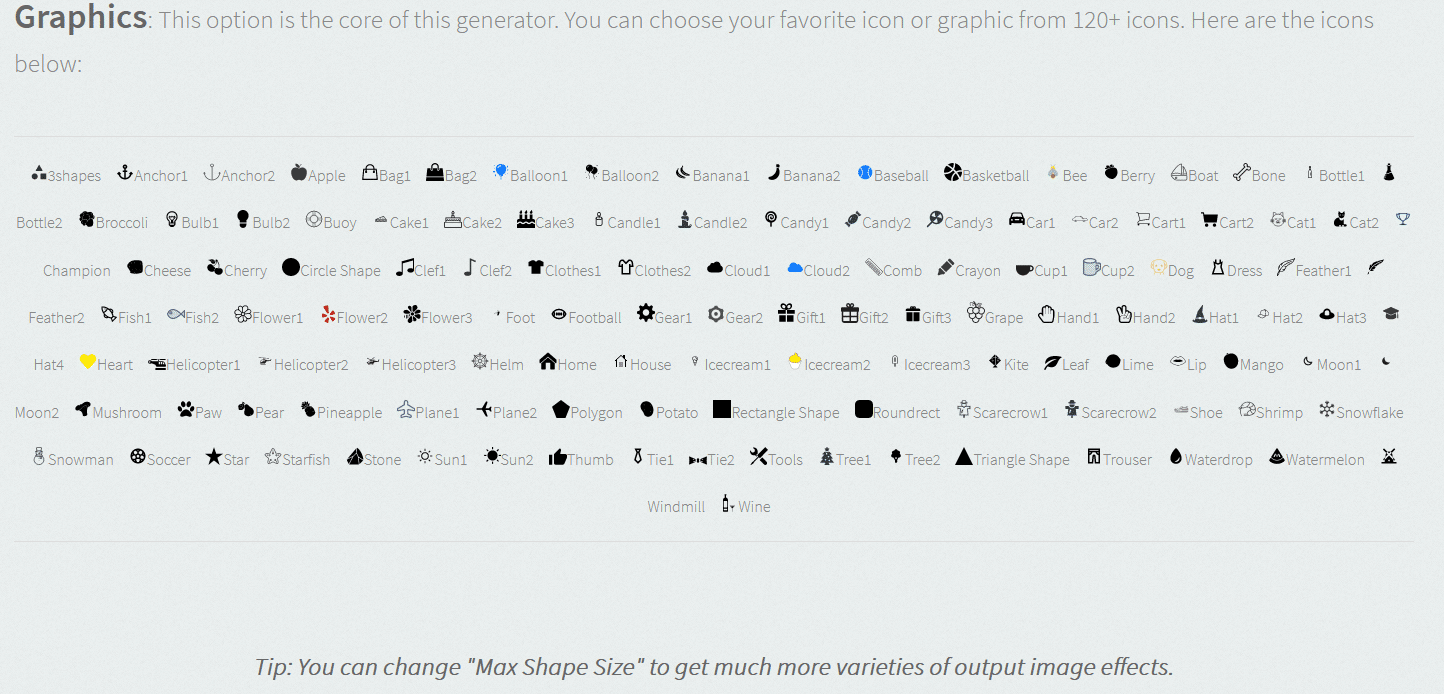
Task: Select the Circle Shape icon
Action: coord(291,267)
